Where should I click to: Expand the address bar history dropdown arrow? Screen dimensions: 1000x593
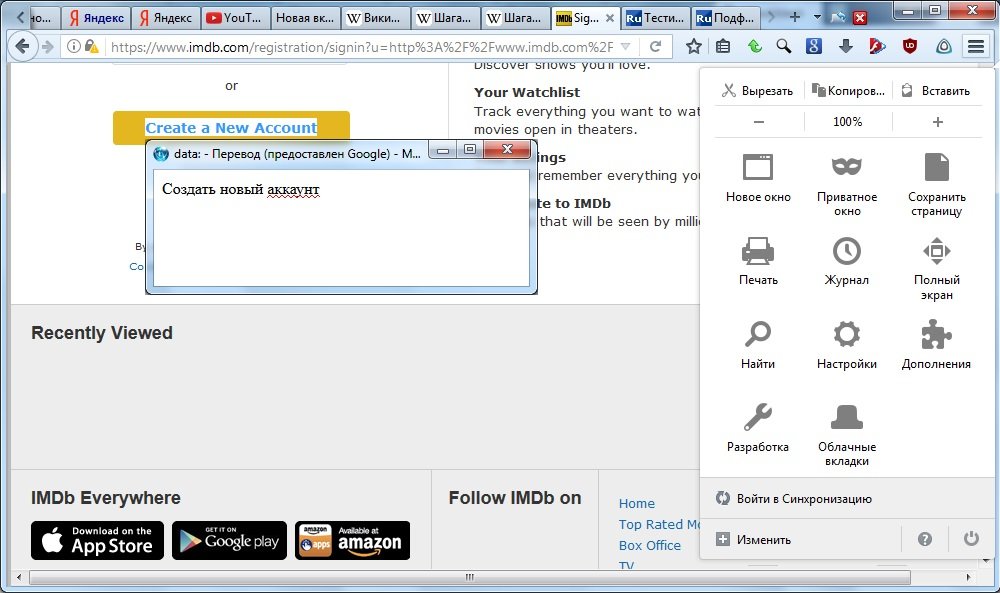(626, 46)
